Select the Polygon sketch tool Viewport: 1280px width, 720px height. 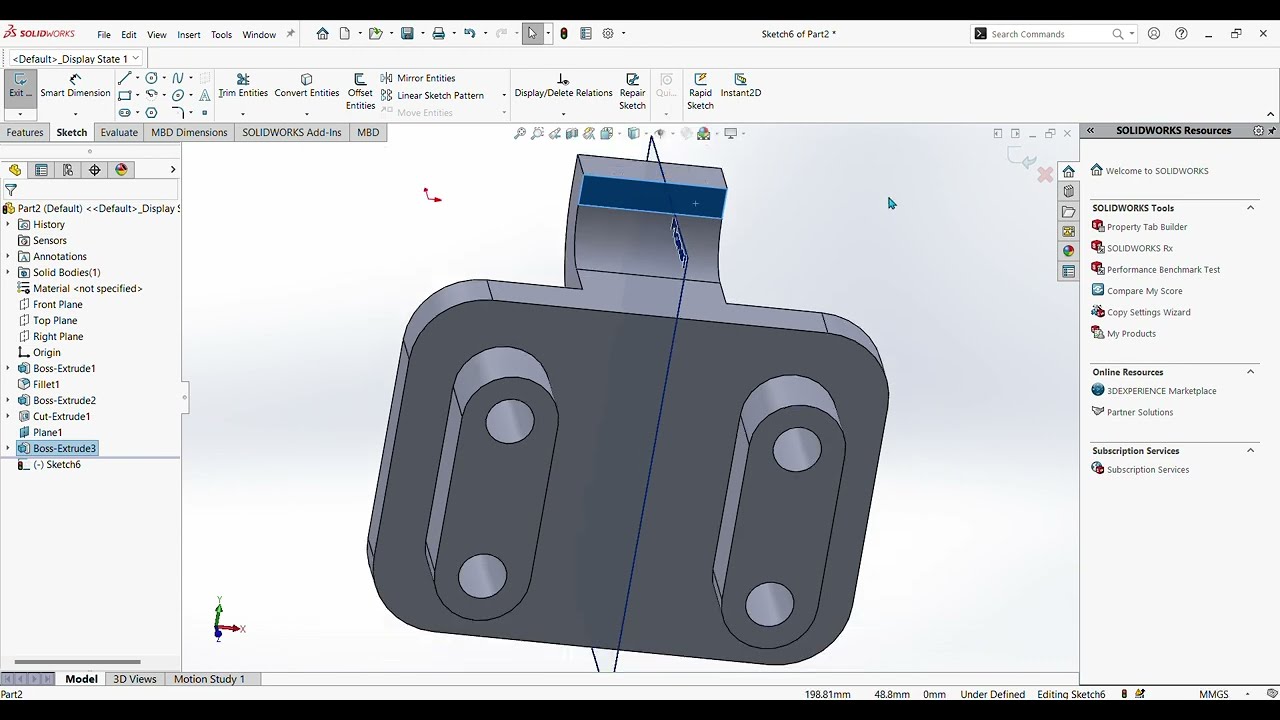pos(151,113)
